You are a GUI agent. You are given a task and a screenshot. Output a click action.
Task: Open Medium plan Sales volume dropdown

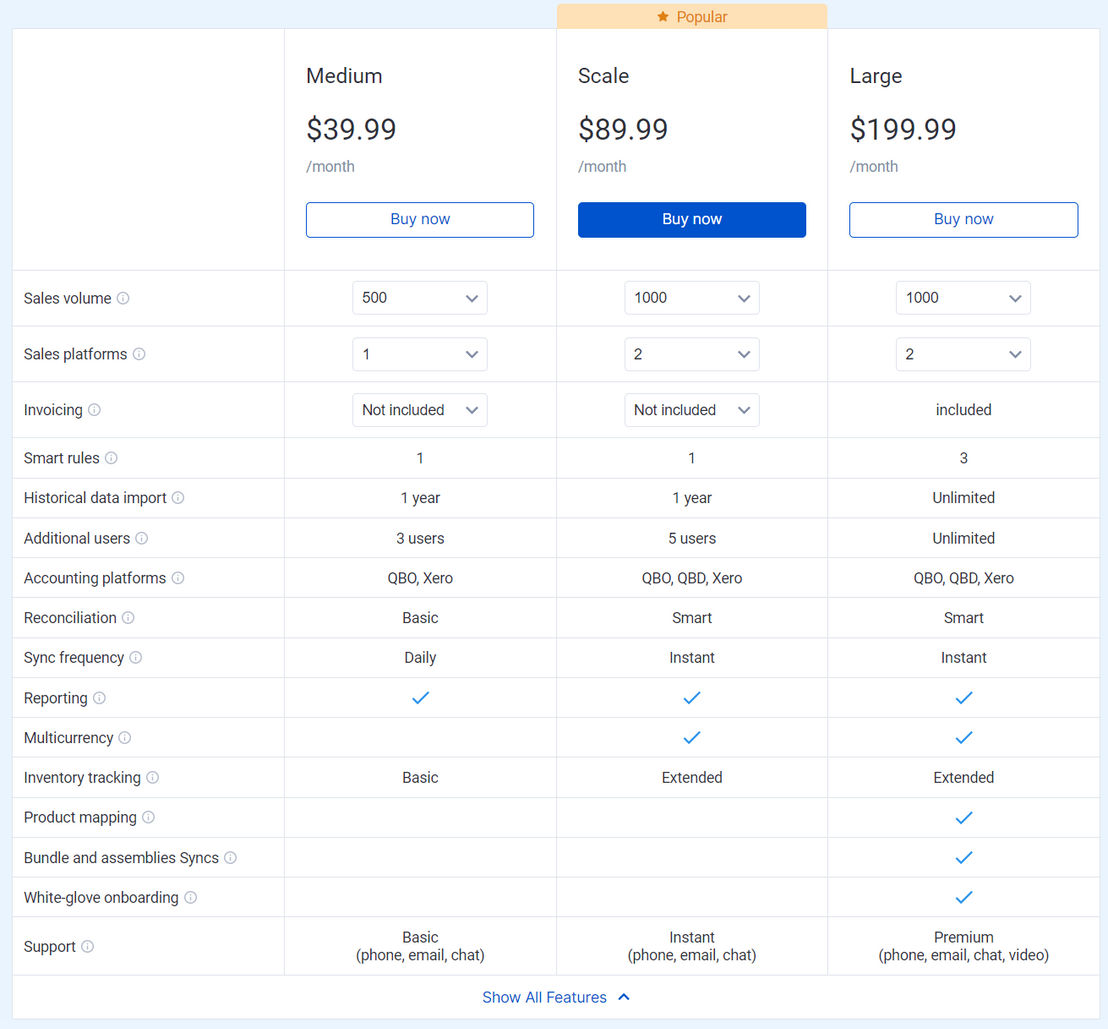click(x=420, y=298)
